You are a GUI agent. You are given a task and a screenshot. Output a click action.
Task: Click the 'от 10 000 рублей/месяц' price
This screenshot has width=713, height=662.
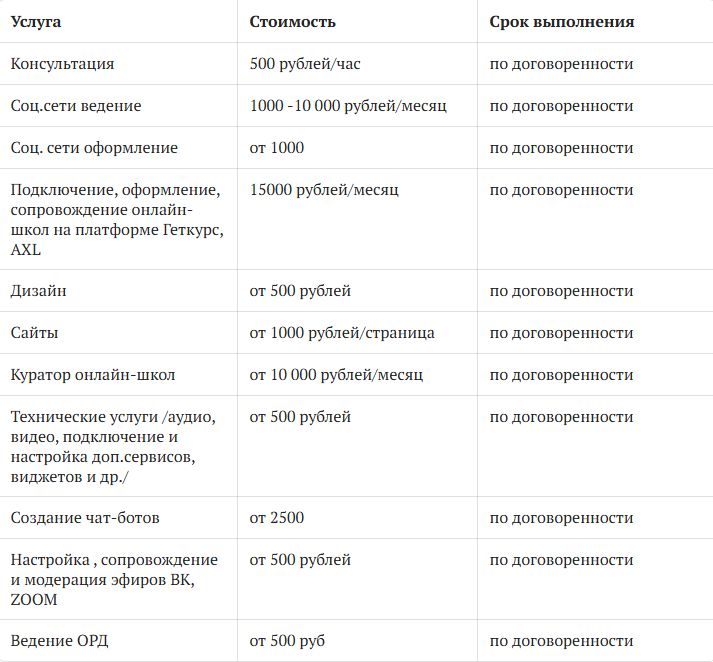[x=336, y=375]
